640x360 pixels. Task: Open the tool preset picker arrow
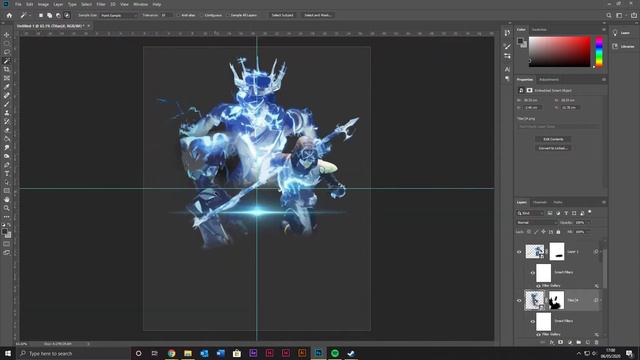pyautogui.click(x=30, y=15)
